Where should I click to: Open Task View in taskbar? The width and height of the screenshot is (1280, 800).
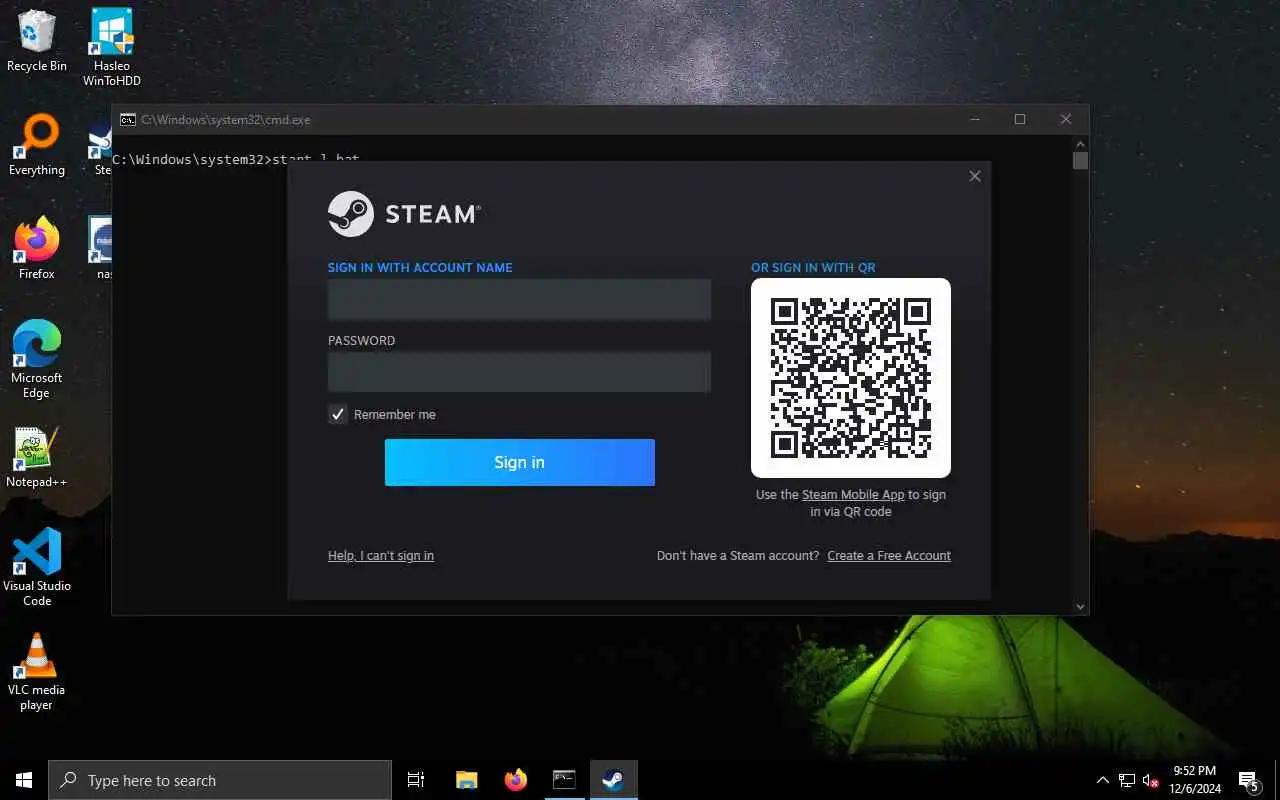(x=416, y=780)
